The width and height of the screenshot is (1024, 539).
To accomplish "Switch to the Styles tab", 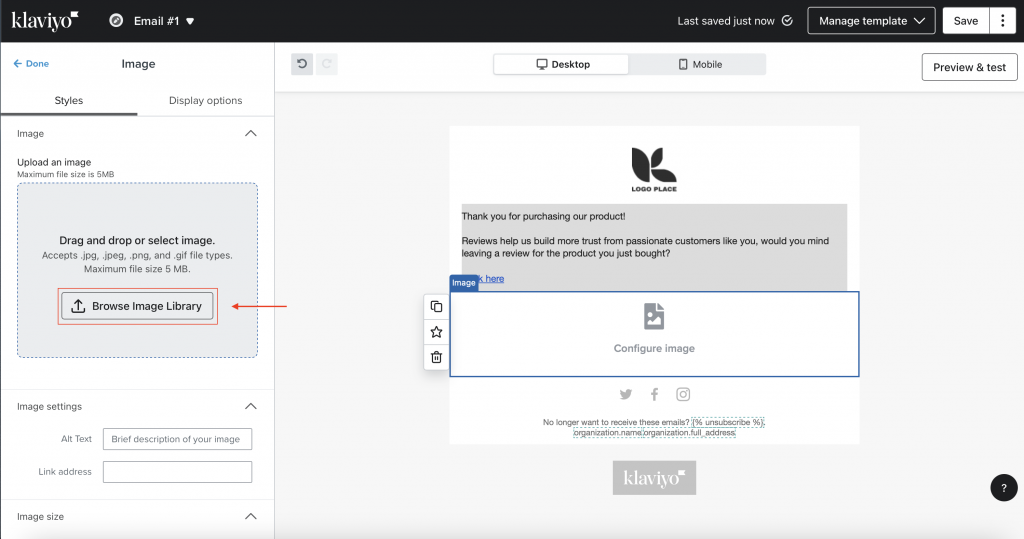I will click(69, 101).
